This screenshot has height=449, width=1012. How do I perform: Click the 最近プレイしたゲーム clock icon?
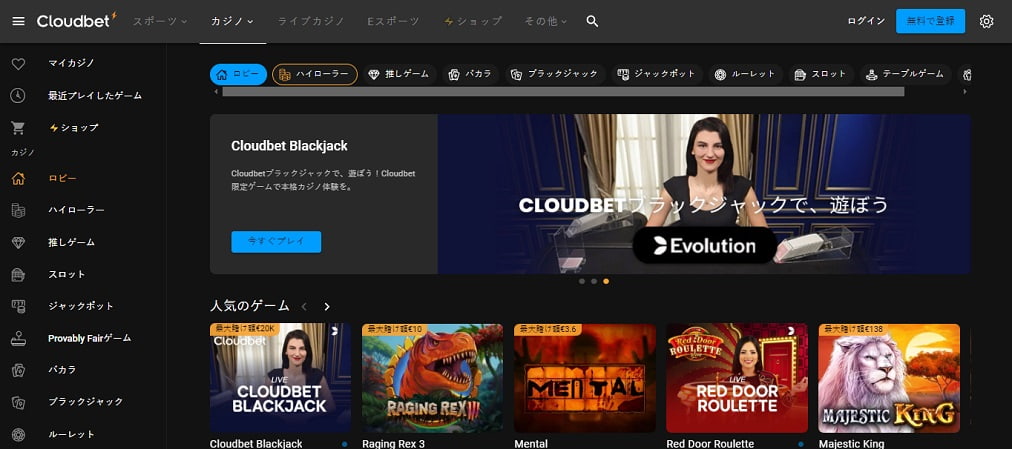18,95
